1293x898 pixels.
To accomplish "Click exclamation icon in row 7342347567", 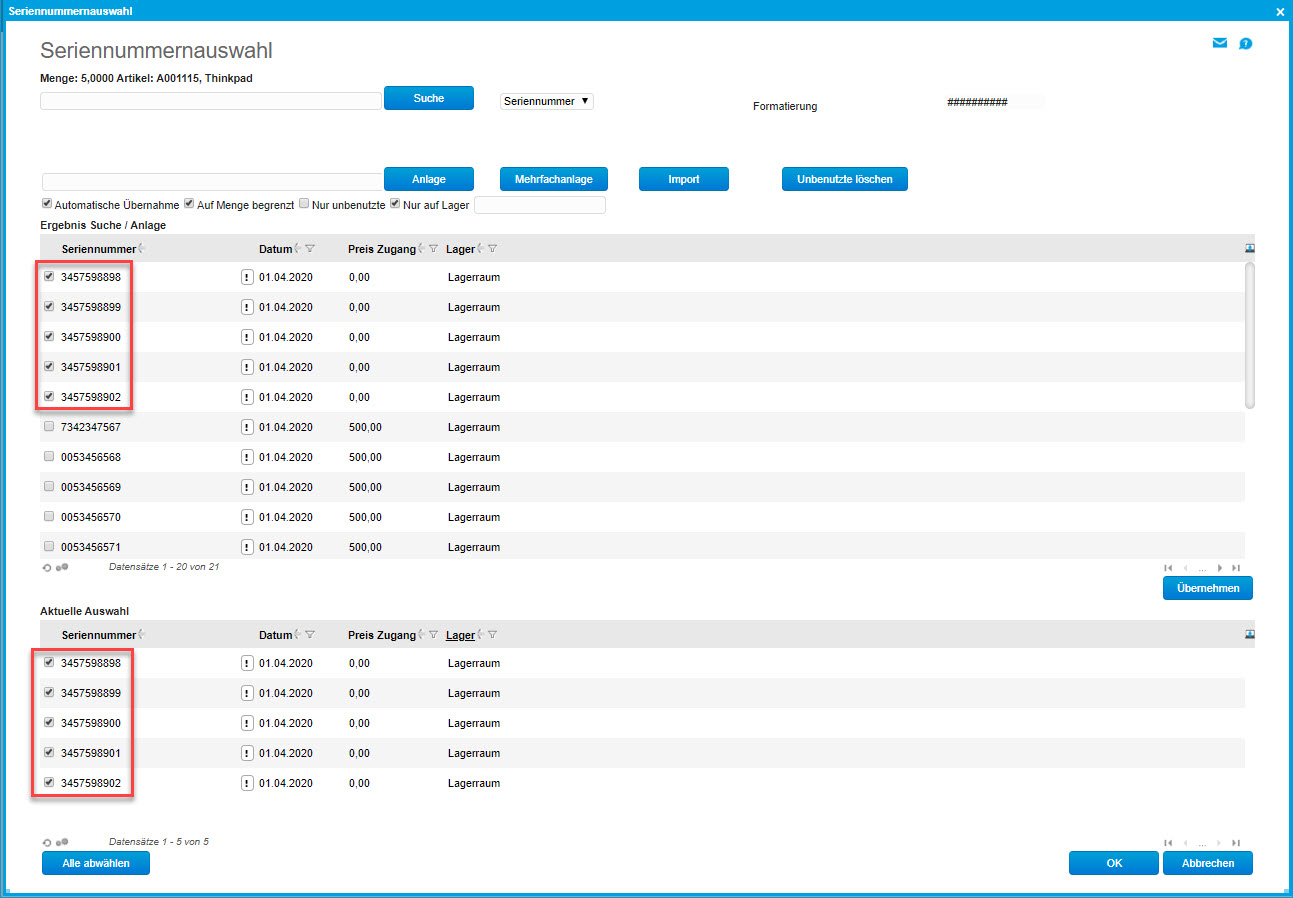I will point(247,427).
